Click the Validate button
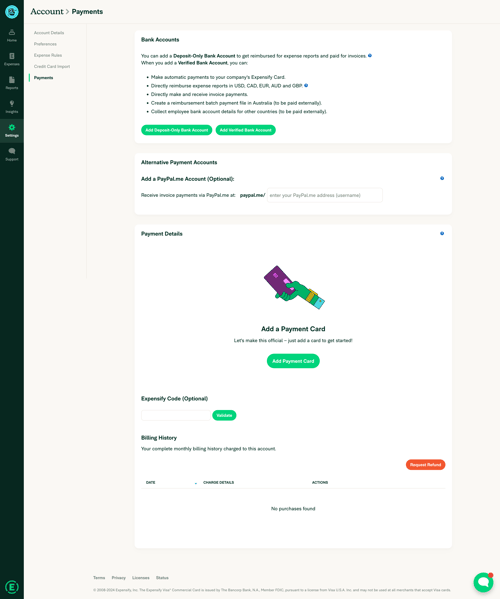Image resolution: width=500 pixels, height=599 pixels. point(224,415)
